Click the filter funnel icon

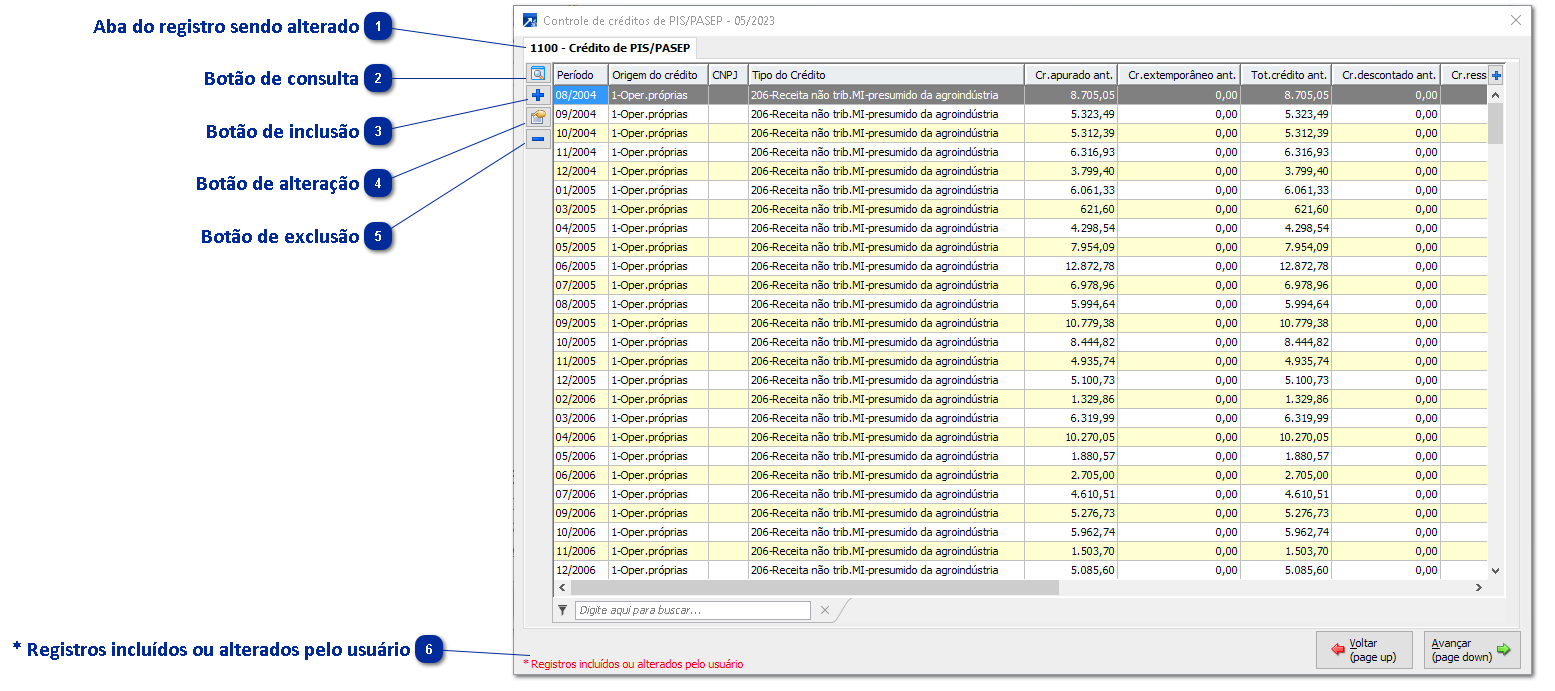pyautogui.click(x=563, y=610)
